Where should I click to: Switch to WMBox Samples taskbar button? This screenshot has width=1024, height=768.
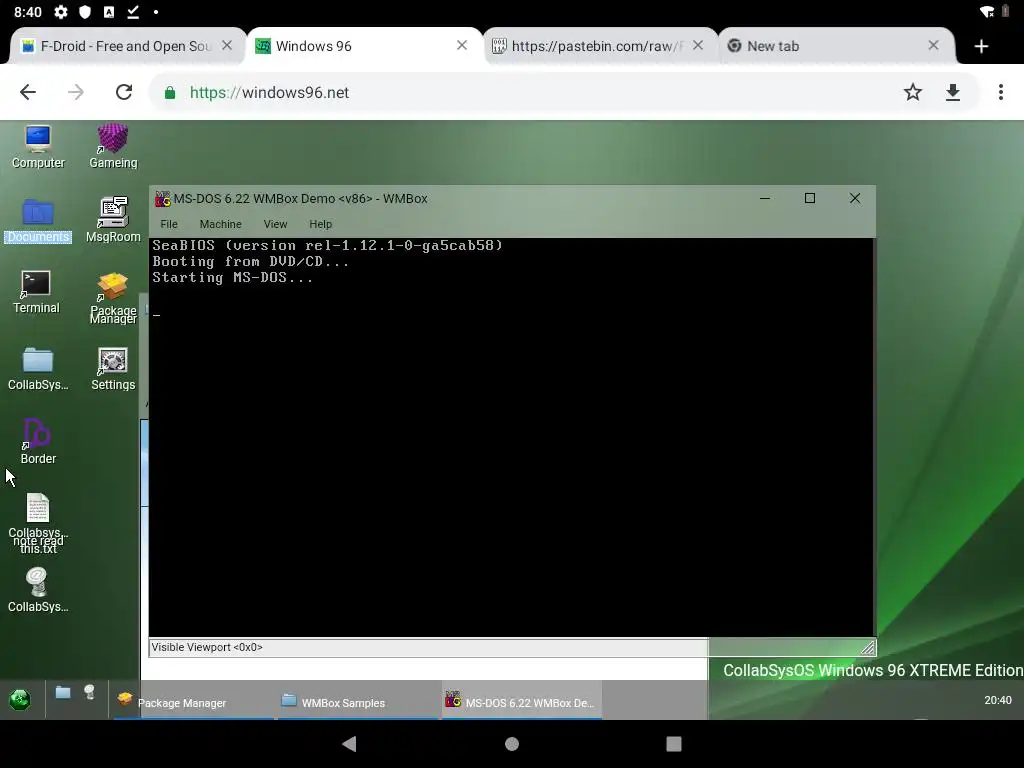point(359,701)
